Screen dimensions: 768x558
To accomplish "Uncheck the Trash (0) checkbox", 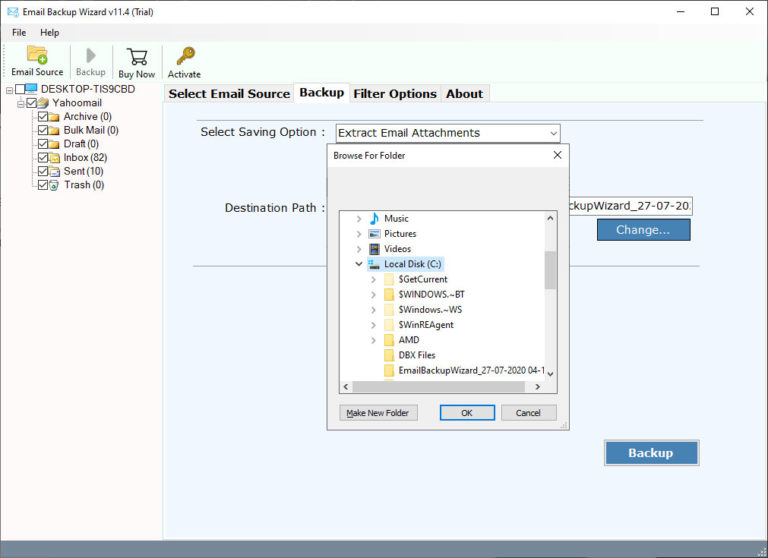I will tap(43, 185).
